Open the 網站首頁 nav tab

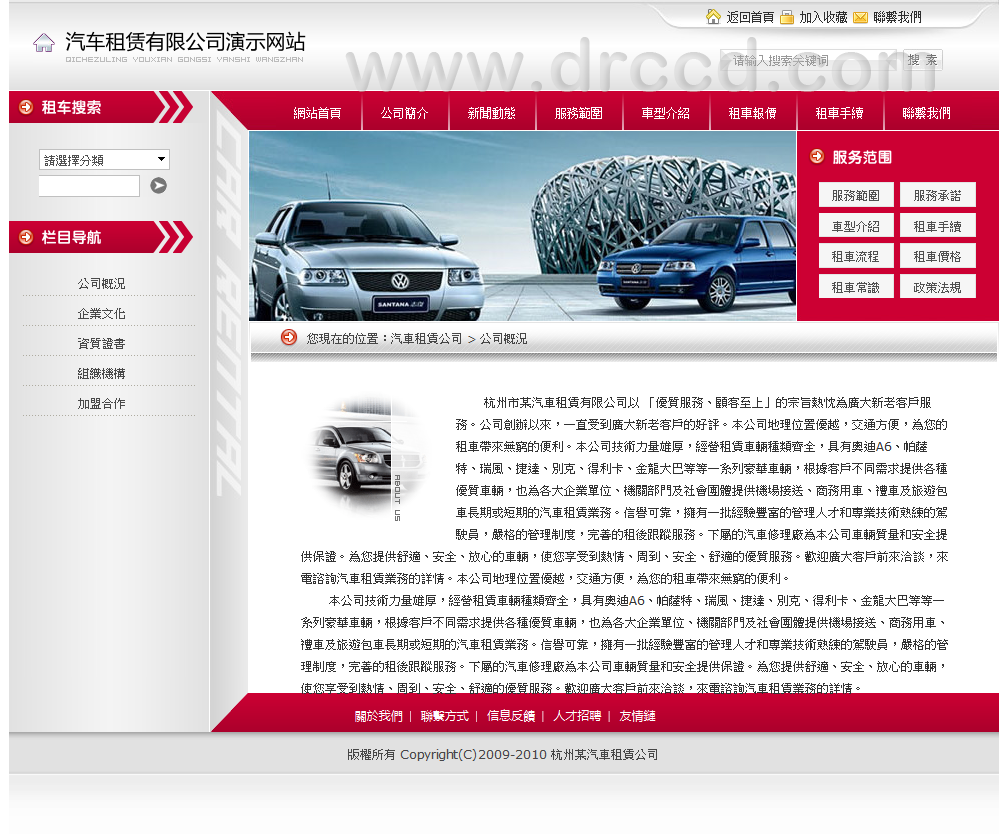tap(317, 113)
